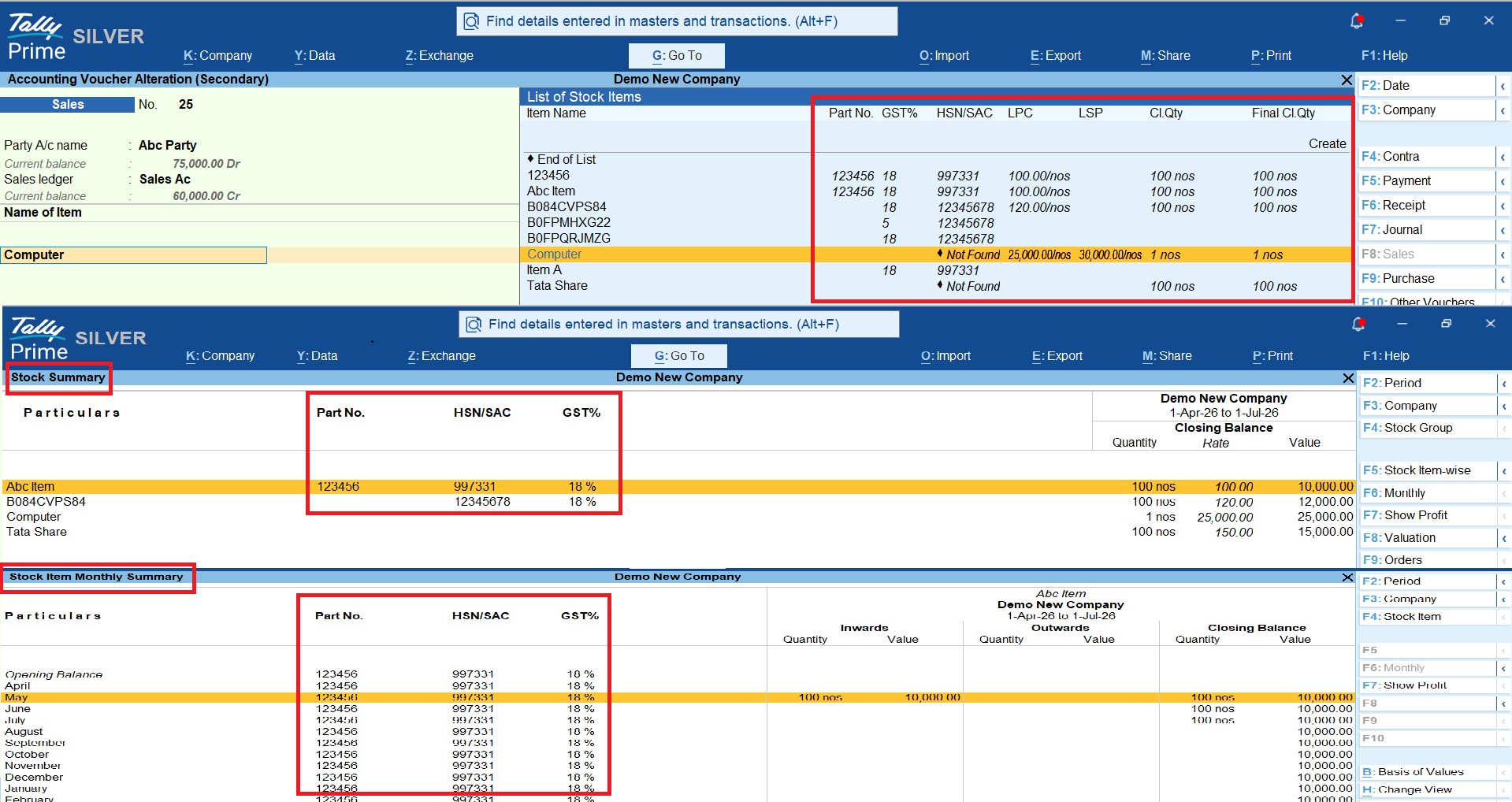Click the B: Basis of Values button
1512x802 pixels.
[1428, 772]
